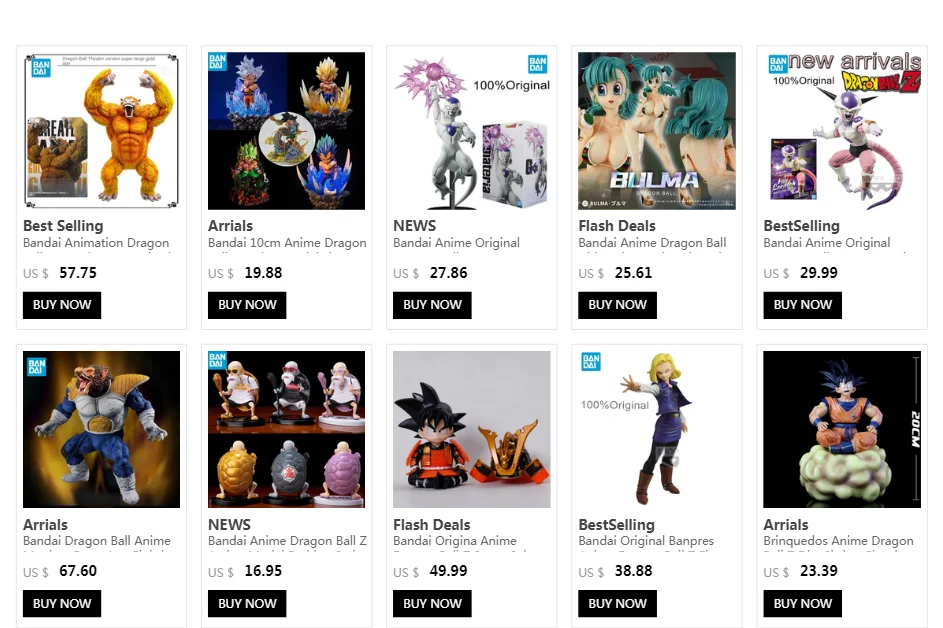Buy the $29.99 BestSelling figure
This screenshot has height=628, width=943.
tap(803, 305)
